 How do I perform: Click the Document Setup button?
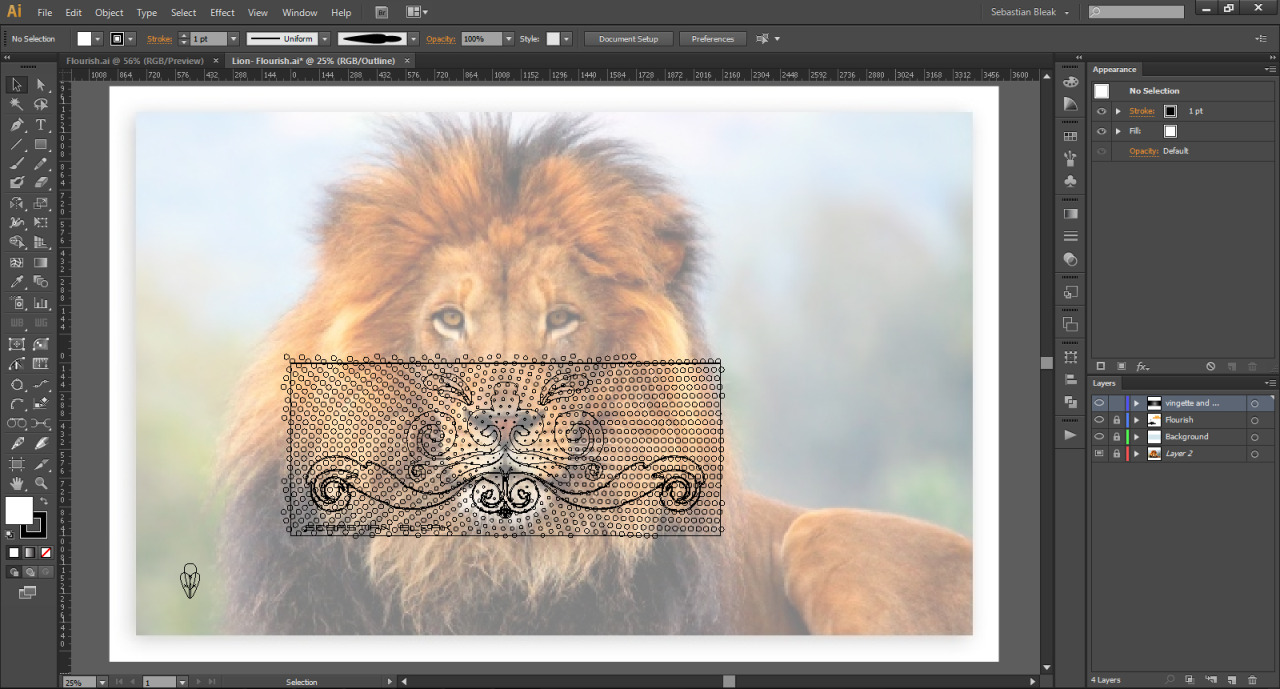click(628, 39)
